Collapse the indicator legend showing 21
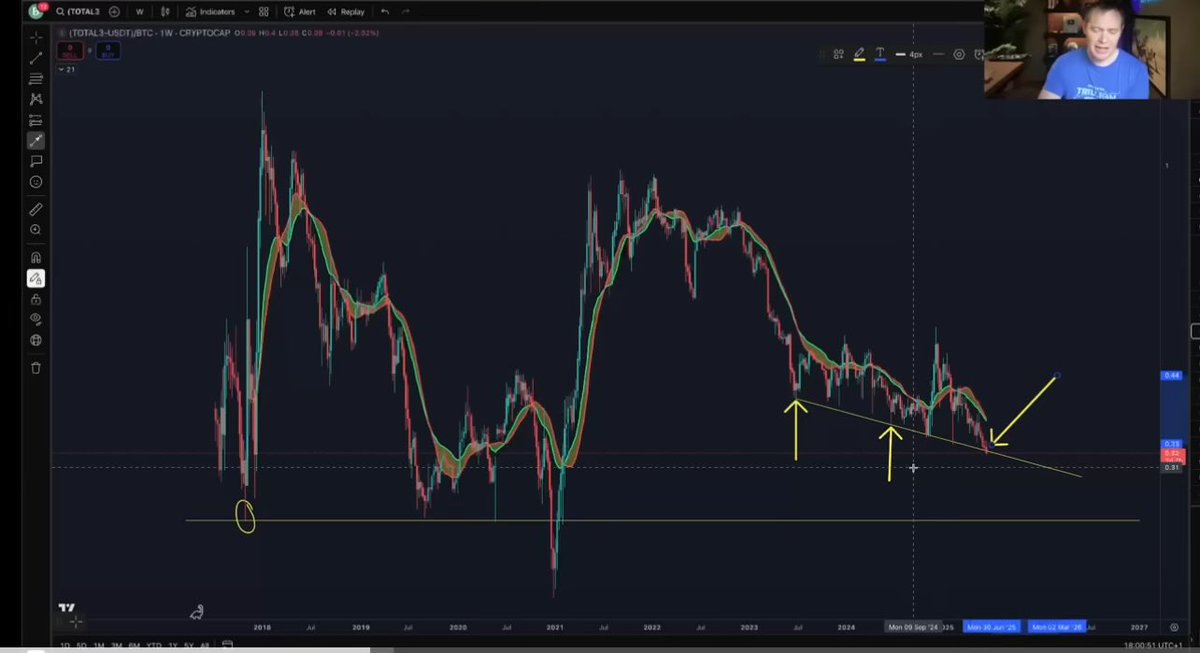The image size is (1200, 653). (66, 70)
